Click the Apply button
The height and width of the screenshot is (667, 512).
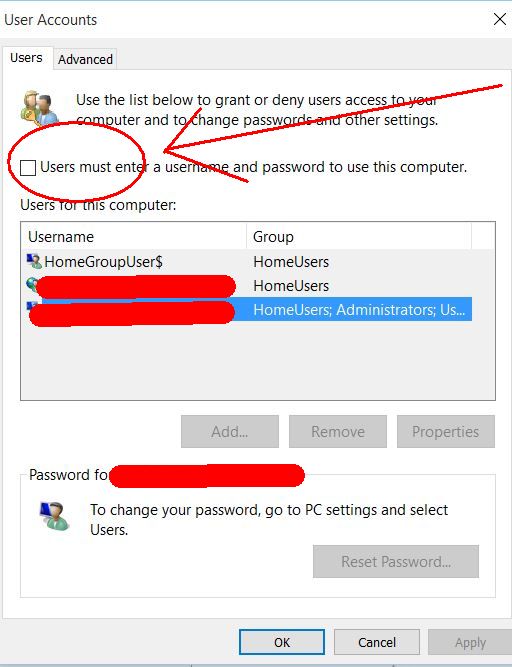click(x=470, y=642)
